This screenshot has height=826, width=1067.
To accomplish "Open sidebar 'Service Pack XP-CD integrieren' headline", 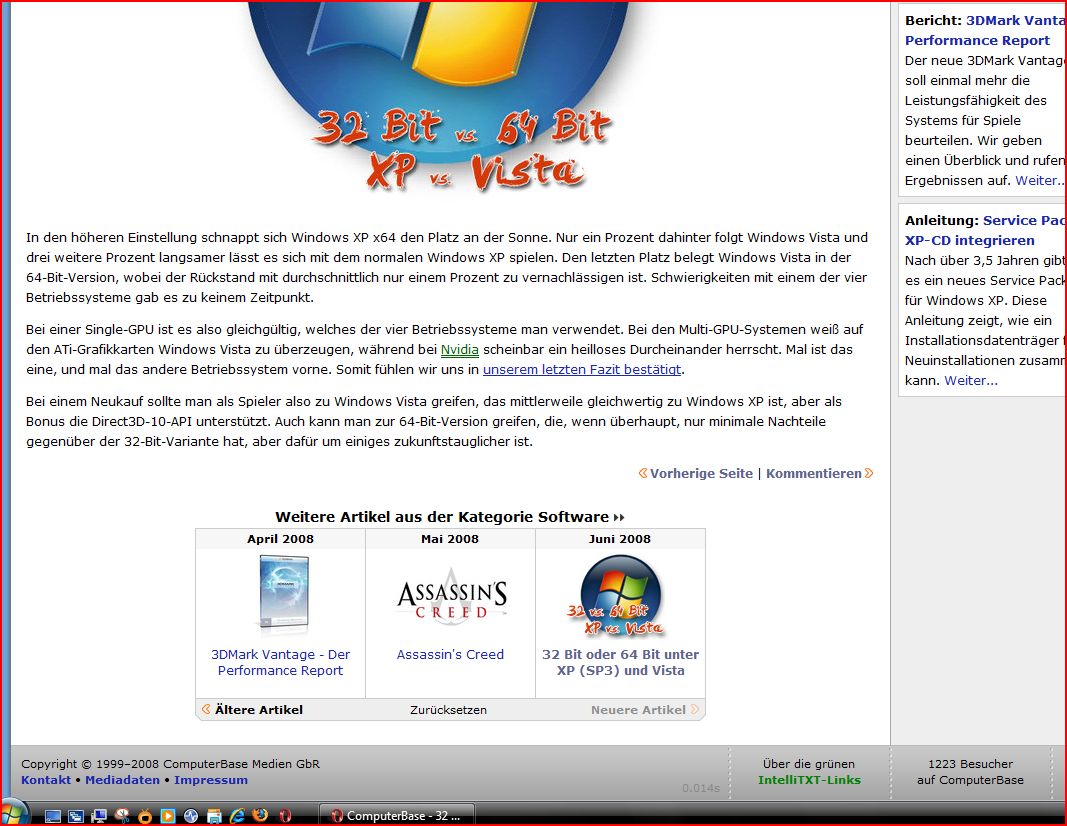I will (x=986, y=231).
